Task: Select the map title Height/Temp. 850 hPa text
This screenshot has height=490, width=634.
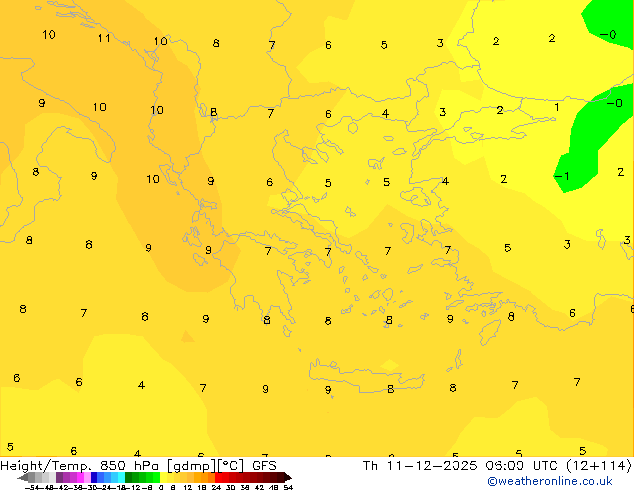Action: click(80, 466)
